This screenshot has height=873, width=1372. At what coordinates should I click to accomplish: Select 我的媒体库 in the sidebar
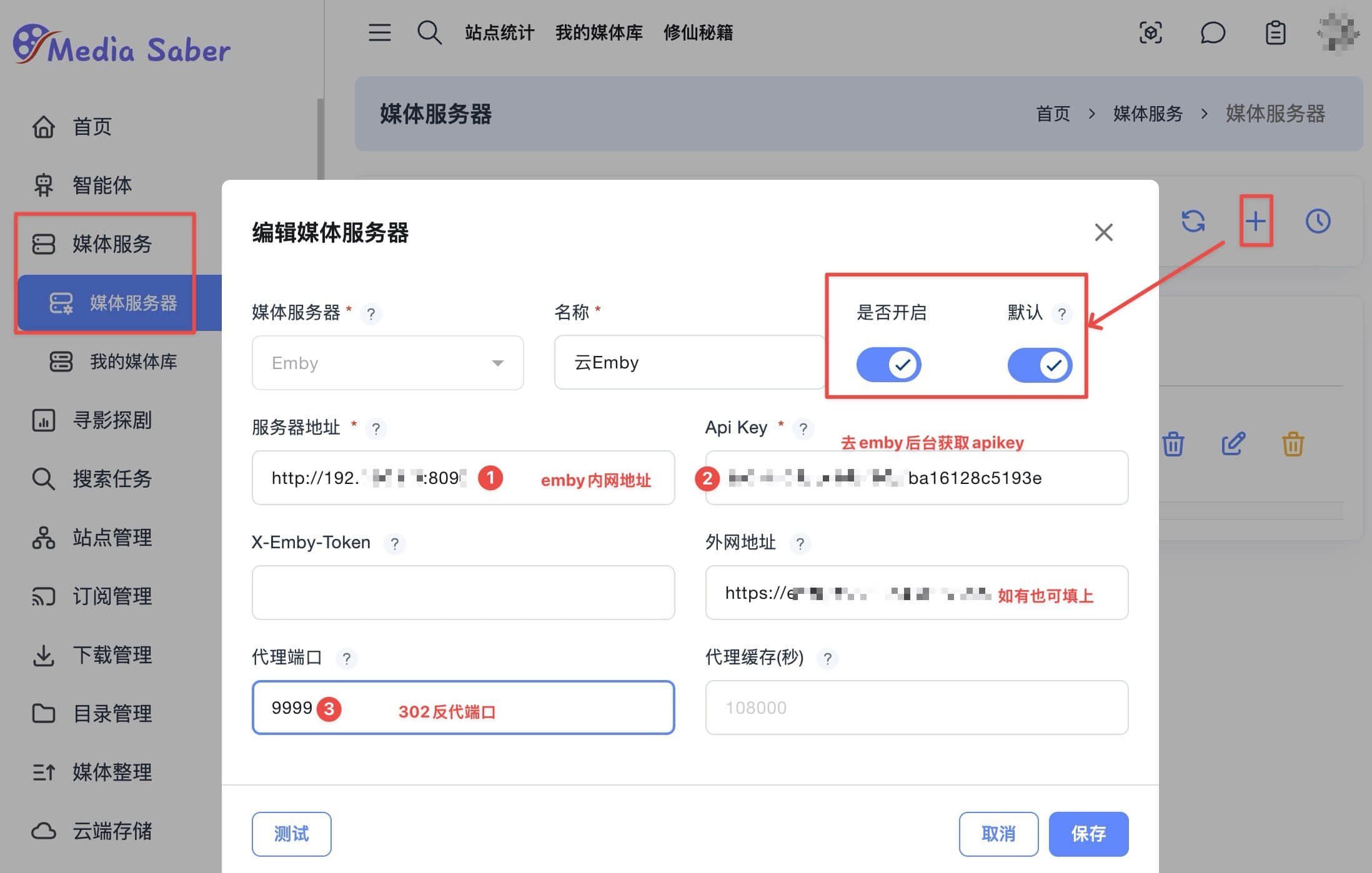(133, 362)
